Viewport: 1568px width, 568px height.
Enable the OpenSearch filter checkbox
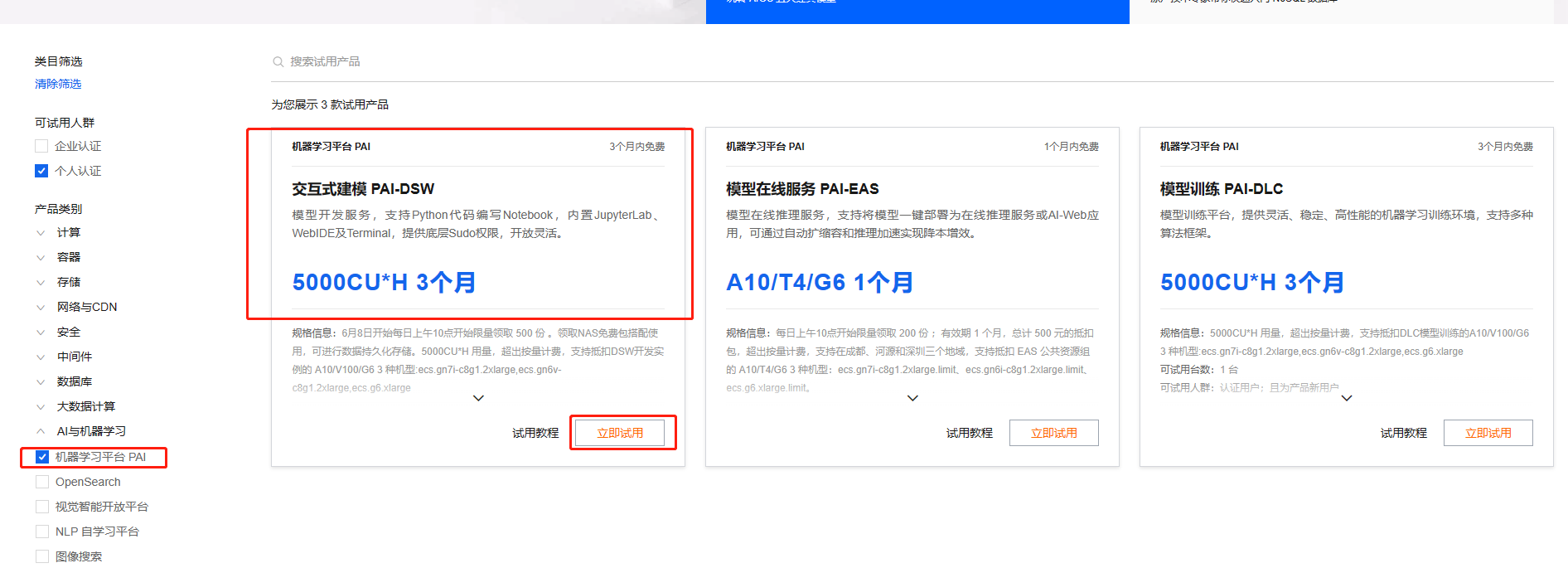pyautogui.click(x=42, y=482)
